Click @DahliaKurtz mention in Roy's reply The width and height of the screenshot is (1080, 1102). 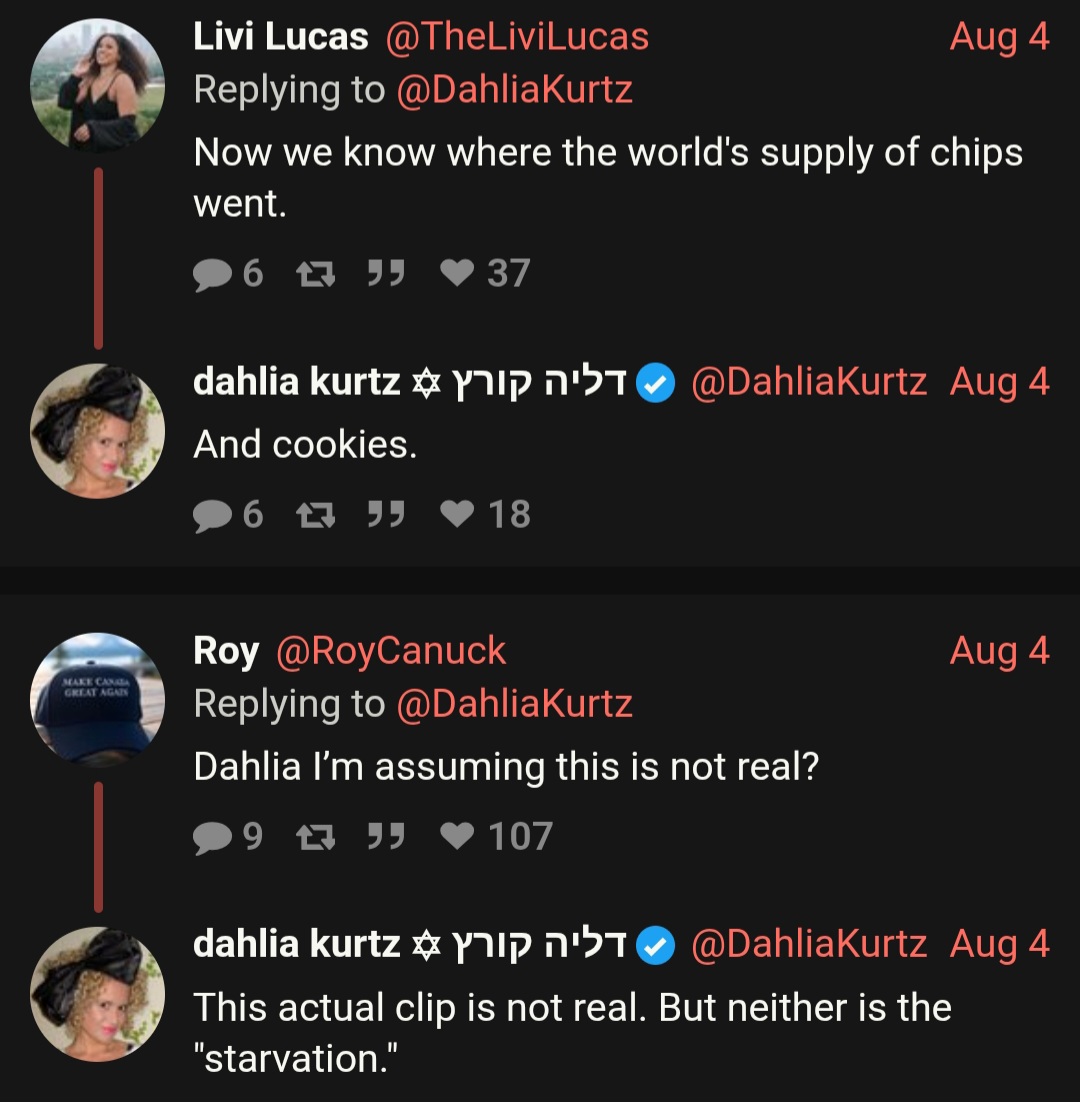(514, 703)
